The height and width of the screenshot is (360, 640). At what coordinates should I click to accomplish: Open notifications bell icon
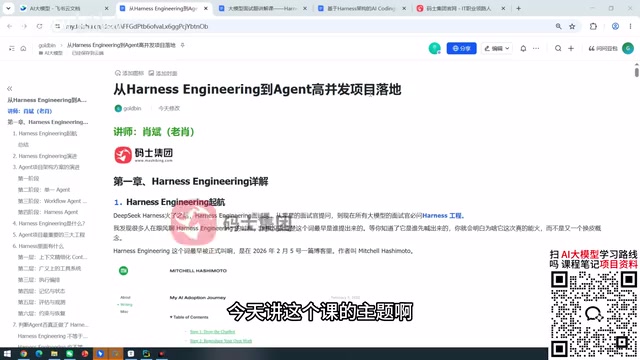pyautogui.click(x=523, y=48)
